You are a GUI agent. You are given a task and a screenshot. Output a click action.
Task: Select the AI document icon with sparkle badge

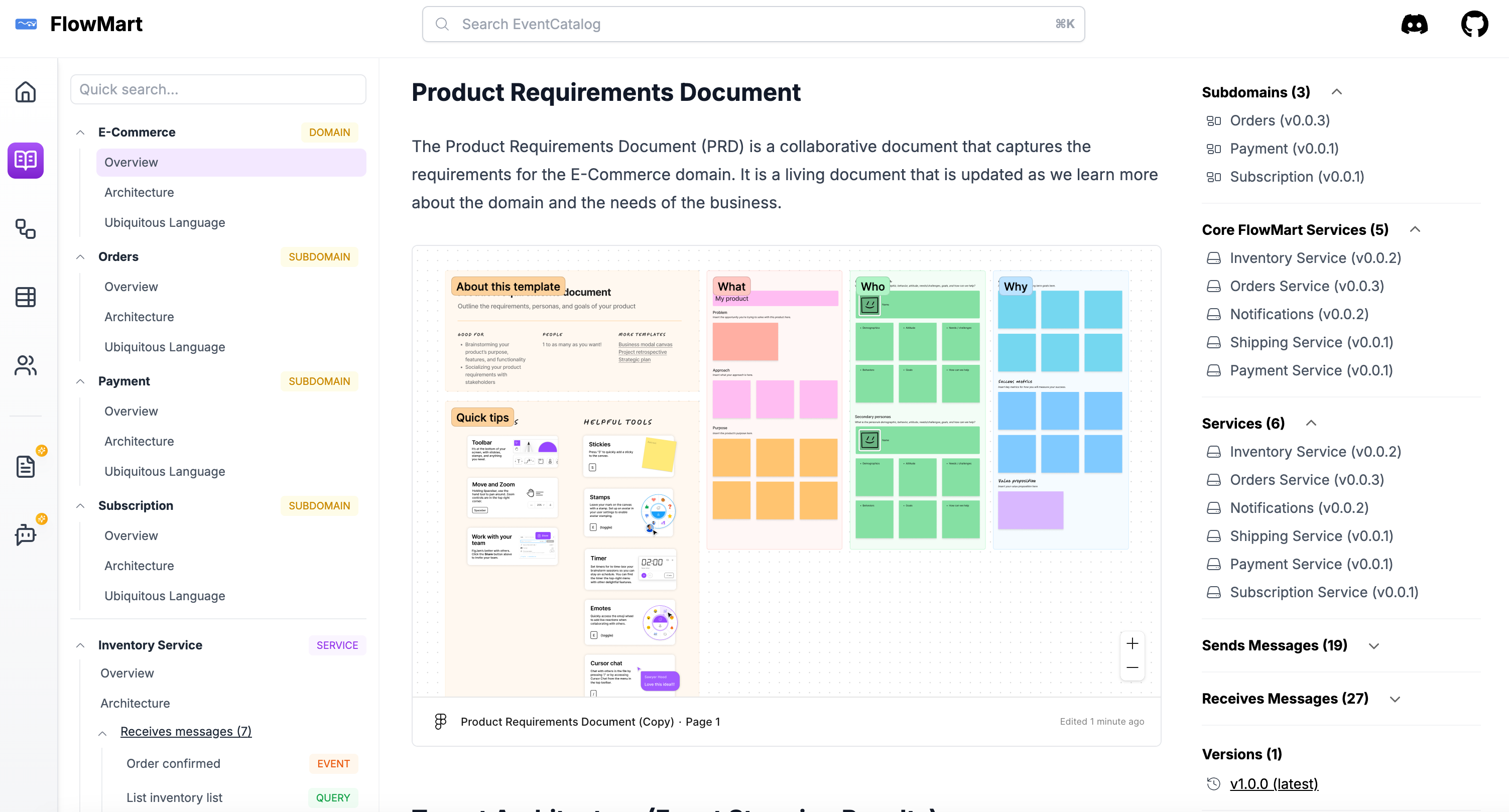[25, 466]
